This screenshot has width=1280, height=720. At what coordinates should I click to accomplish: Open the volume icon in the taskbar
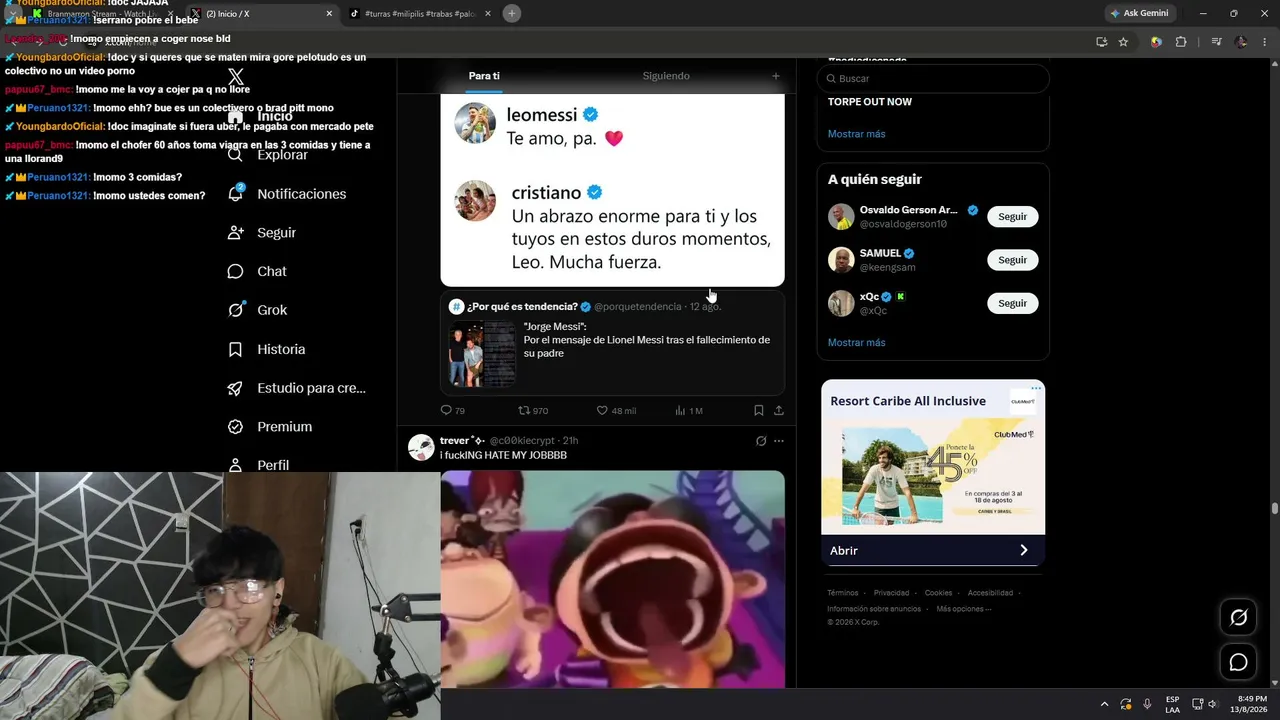1214,704
